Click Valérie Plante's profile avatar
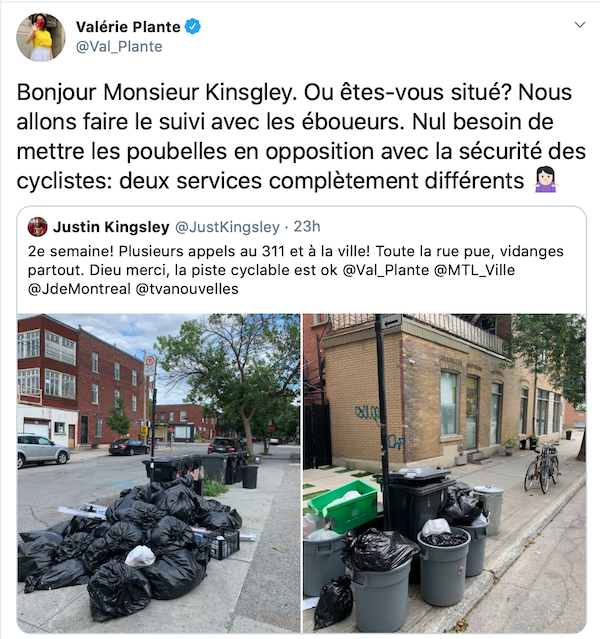This screenshot has width=600, height=639. tap(40, 37)
